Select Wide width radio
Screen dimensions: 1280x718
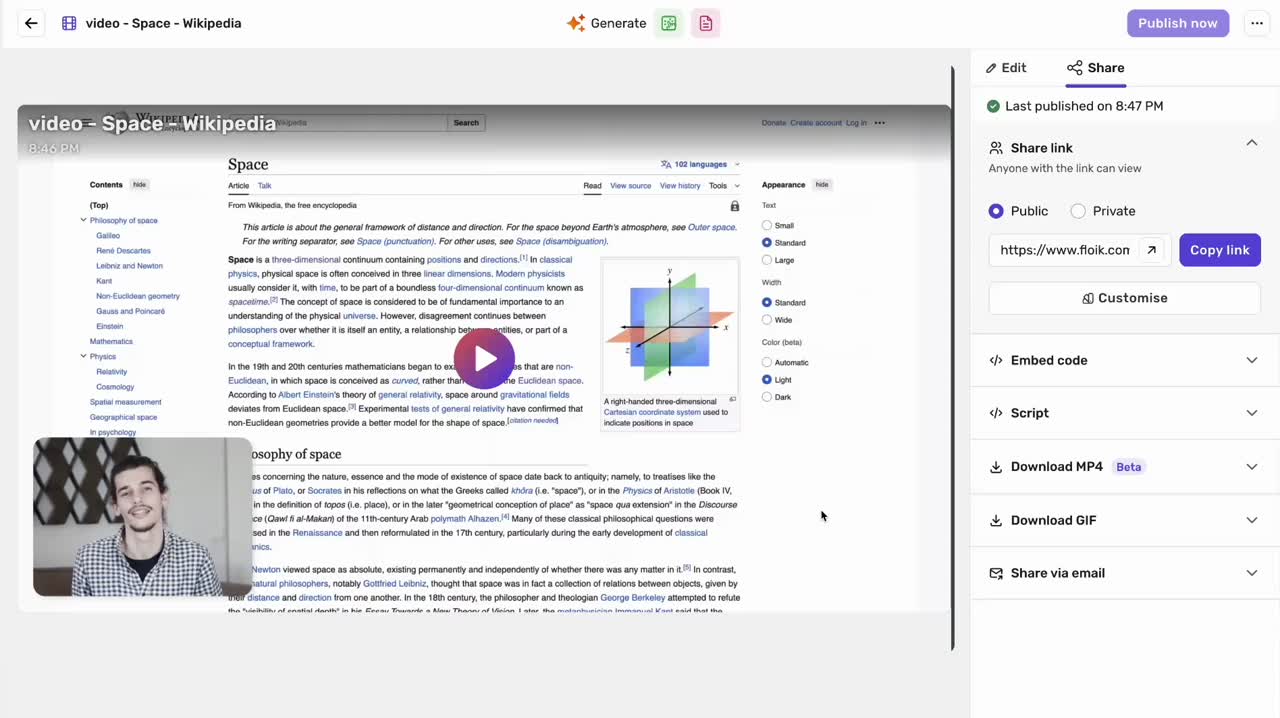(767, 320)
